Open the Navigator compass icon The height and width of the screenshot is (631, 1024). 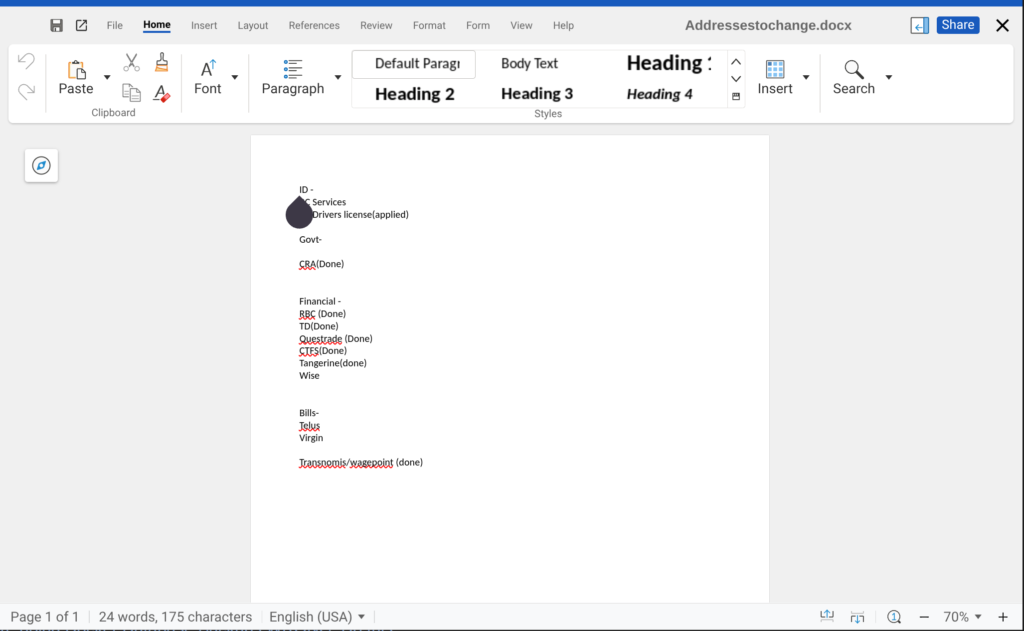pyautogui.click(x=41, y=166)
